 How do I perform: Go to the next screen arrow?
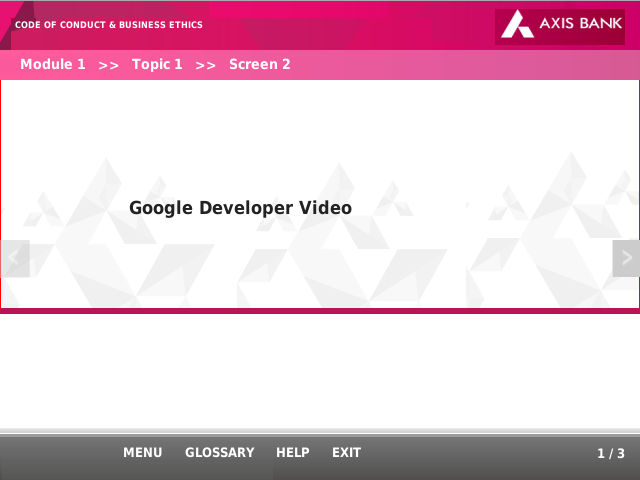pyautogui.click(x=626, y=258)
